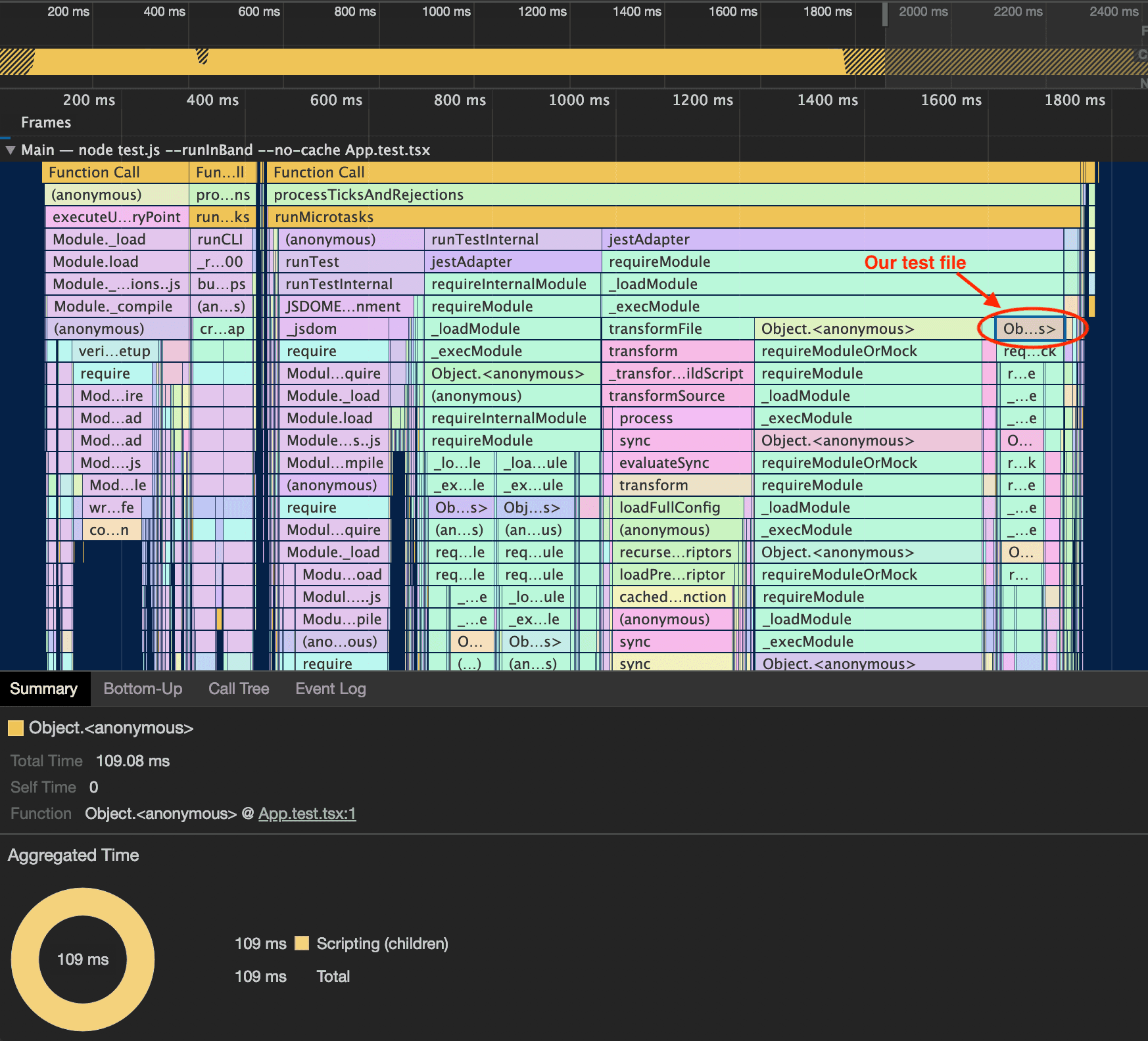1148x1041 pixels.
Task: Click the JSDOME…nment flame block
Action: 343,306
